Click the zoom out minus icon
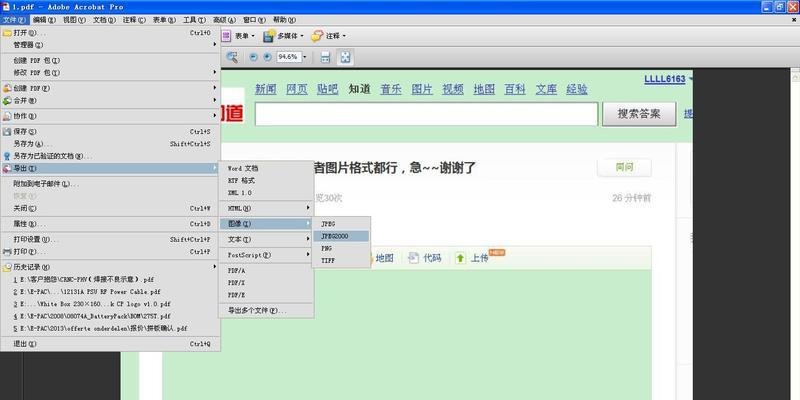The width and height of the screenshot is (800, 400). (x=254, y=57)
